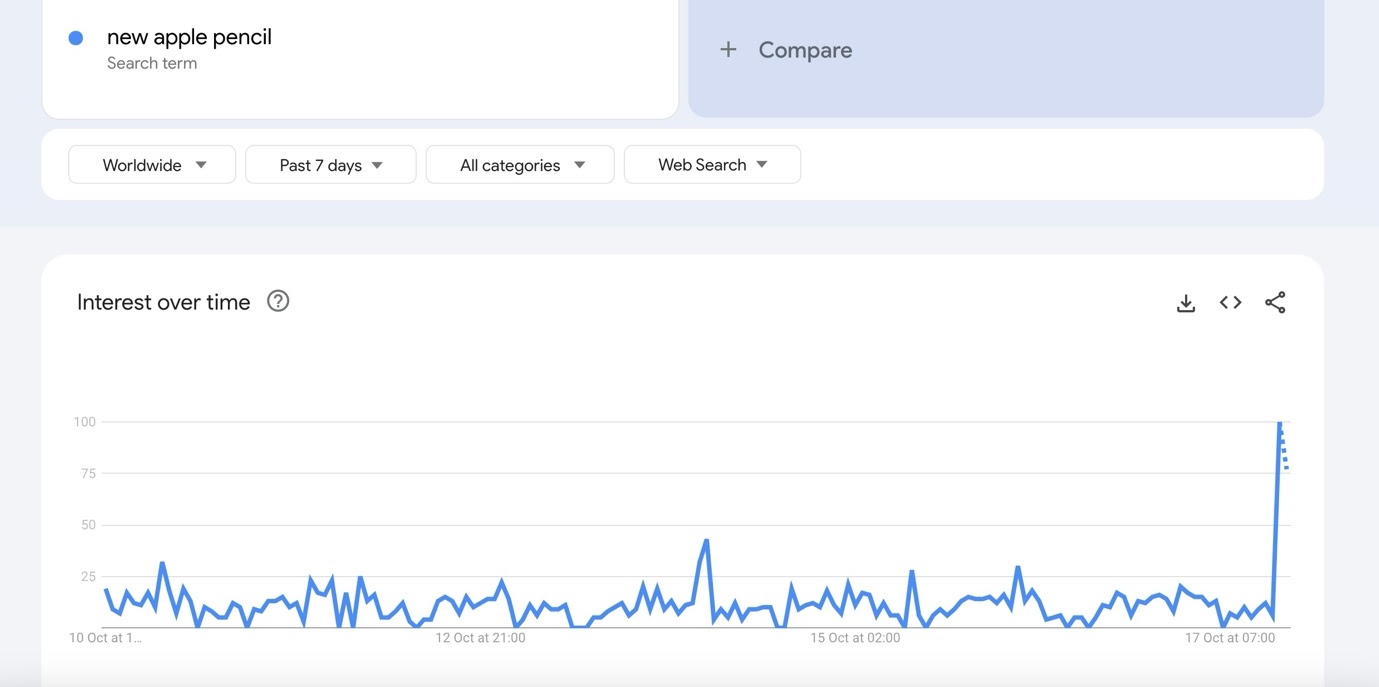This screenshot has width=1379, height=687.
Task: Open the Worldwide region dropdown
Action: pos(152,165)
